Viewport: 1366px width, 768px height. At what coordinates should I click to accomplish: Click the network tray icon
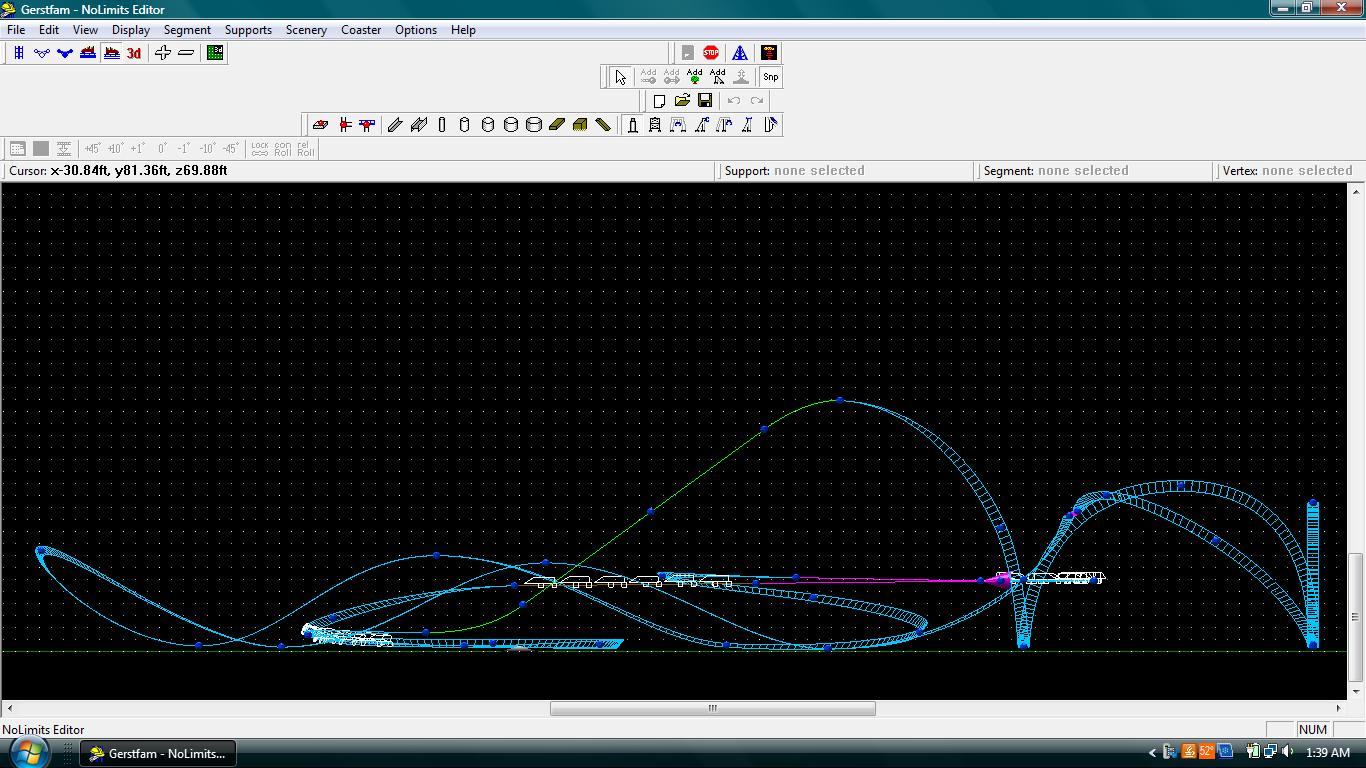pyautogui.click(x=1269, y=752)
